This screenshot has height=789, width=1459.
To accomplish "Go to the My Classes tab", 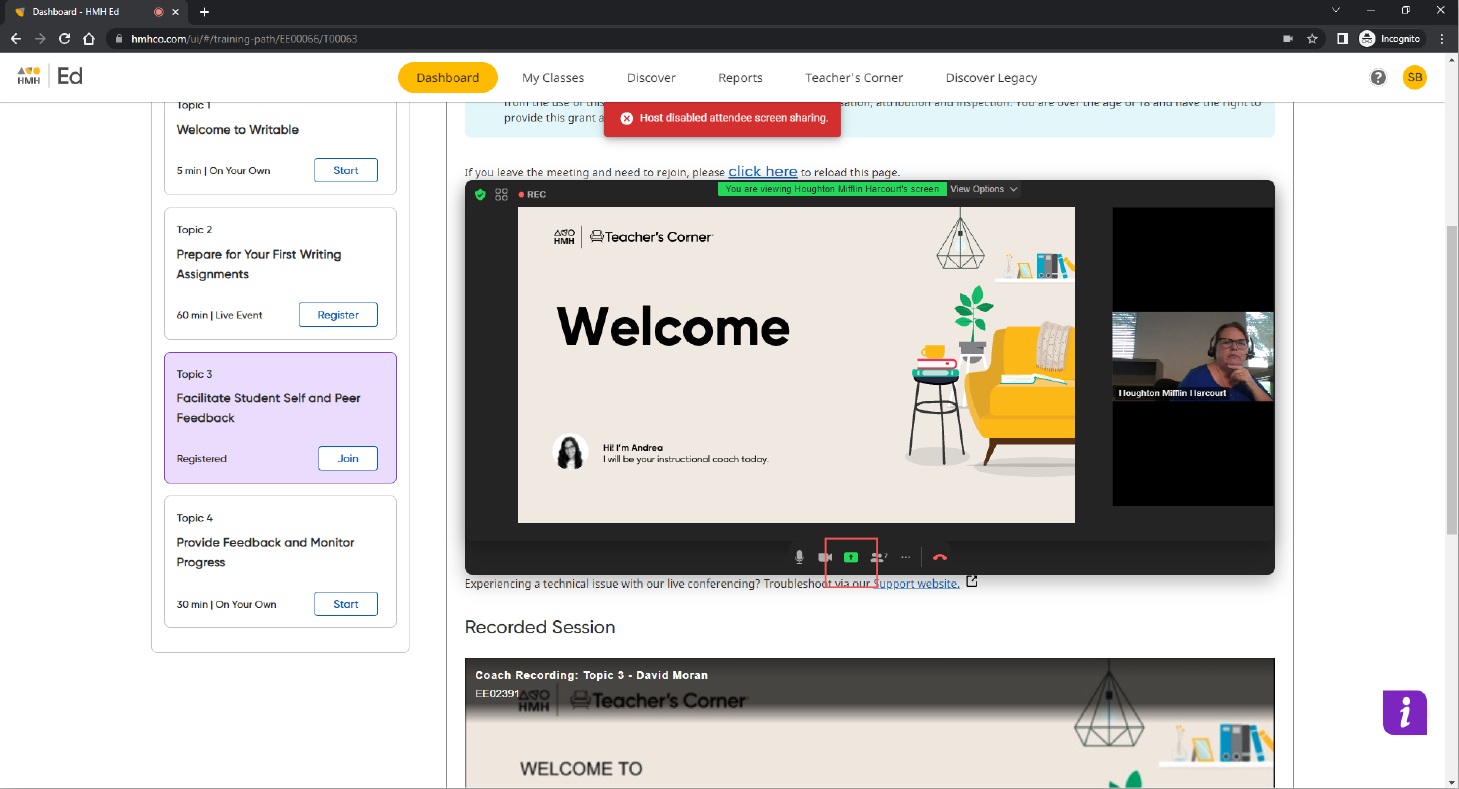I will pos(552,77).
